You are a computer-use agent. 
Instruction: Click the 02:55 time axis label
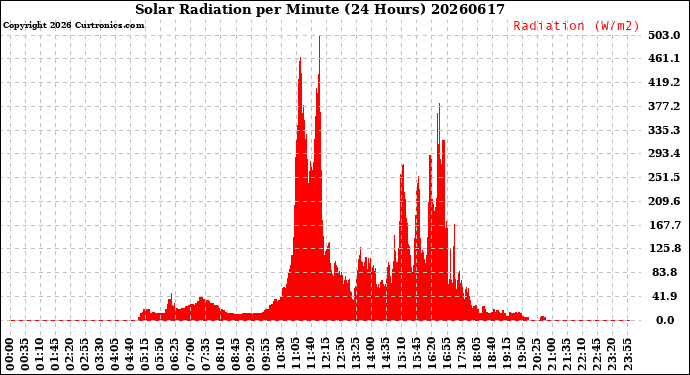[85, 355]
